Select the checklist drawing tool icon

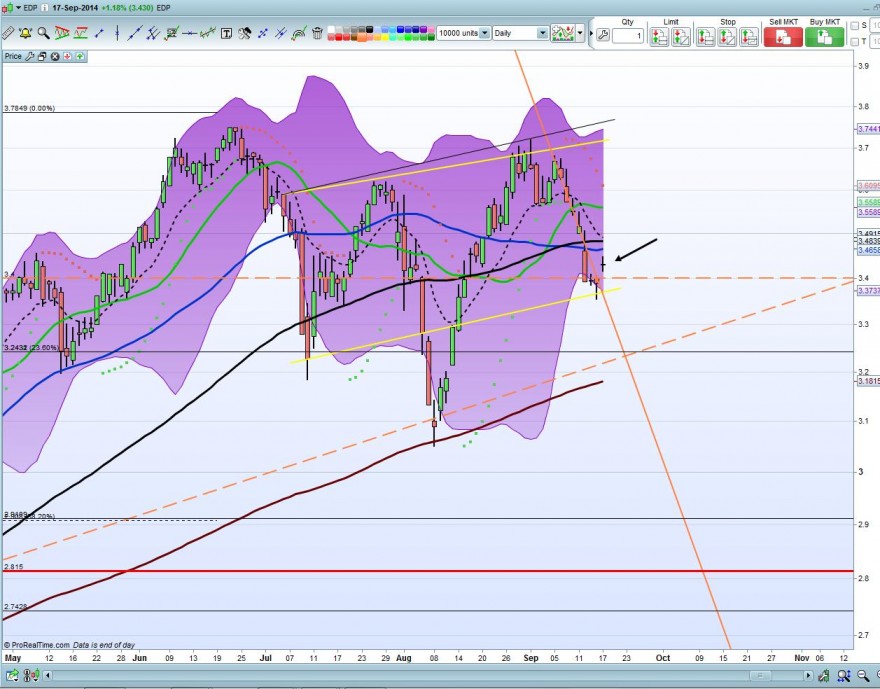pos(172,33)
